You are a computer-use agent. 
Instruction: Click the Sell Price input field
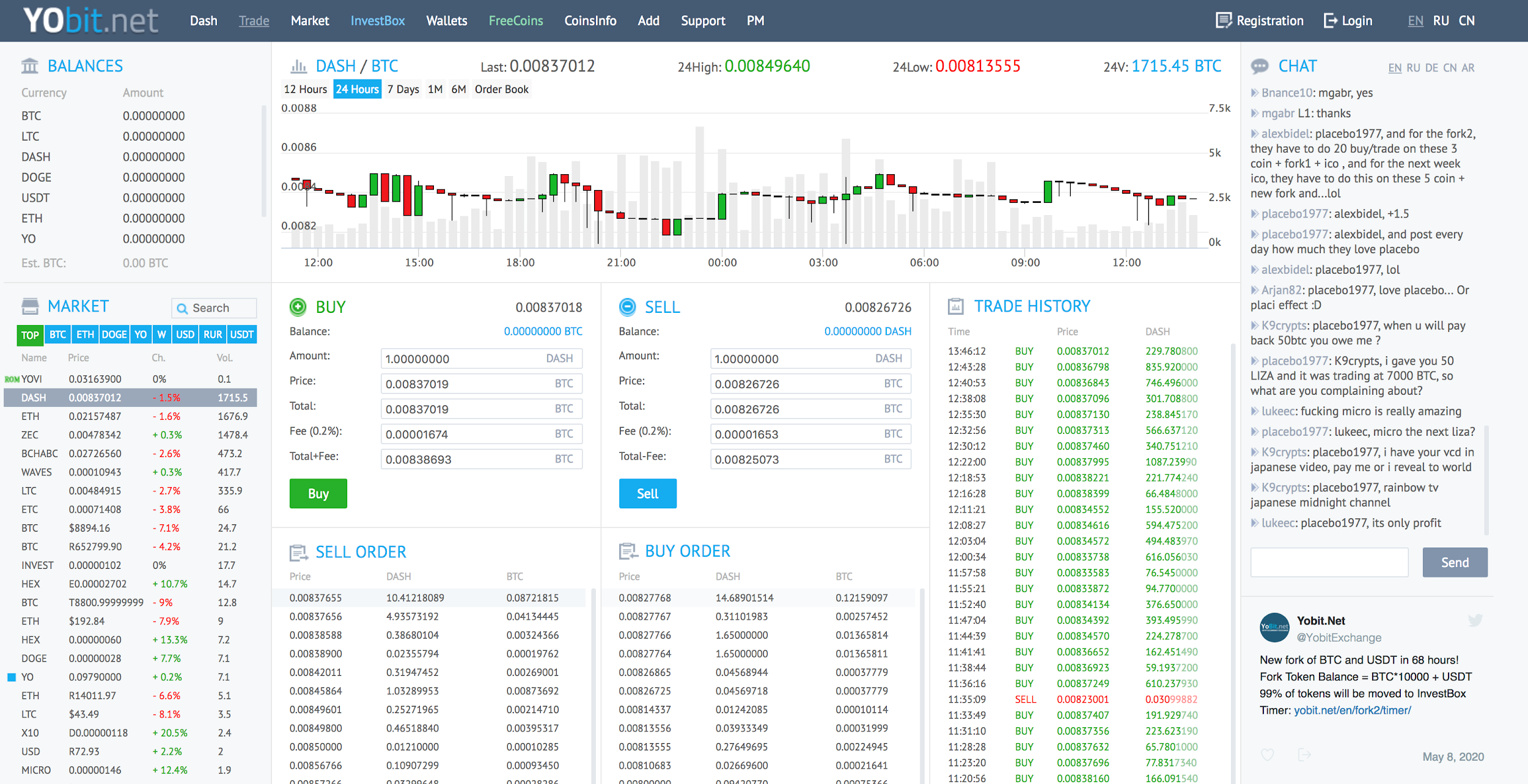(x=810, y=384)
